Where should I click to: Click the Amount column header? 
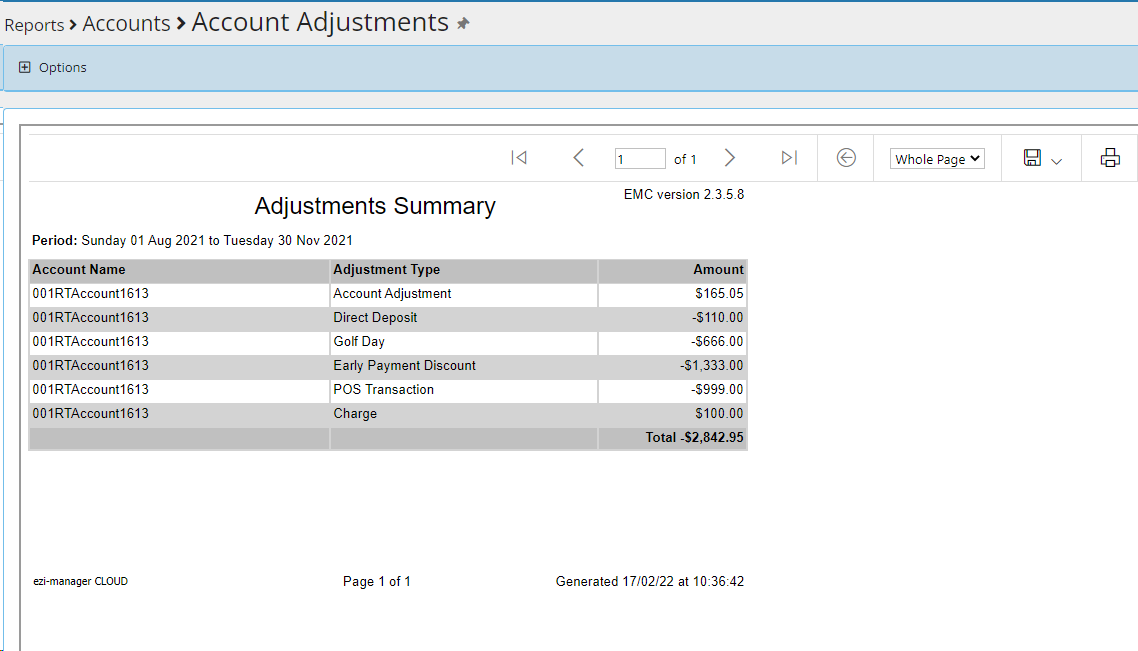pos(718,270)
